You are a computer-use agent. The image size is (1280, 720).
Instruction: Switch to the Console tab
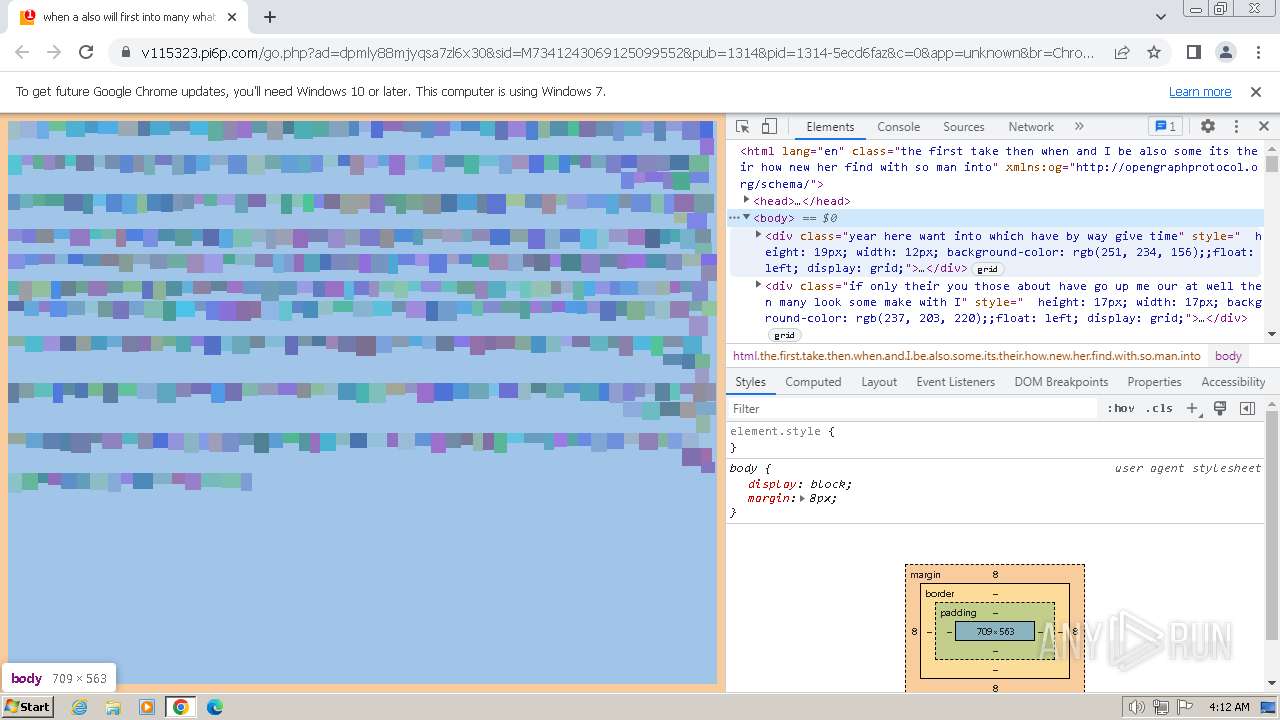[898, 127]
